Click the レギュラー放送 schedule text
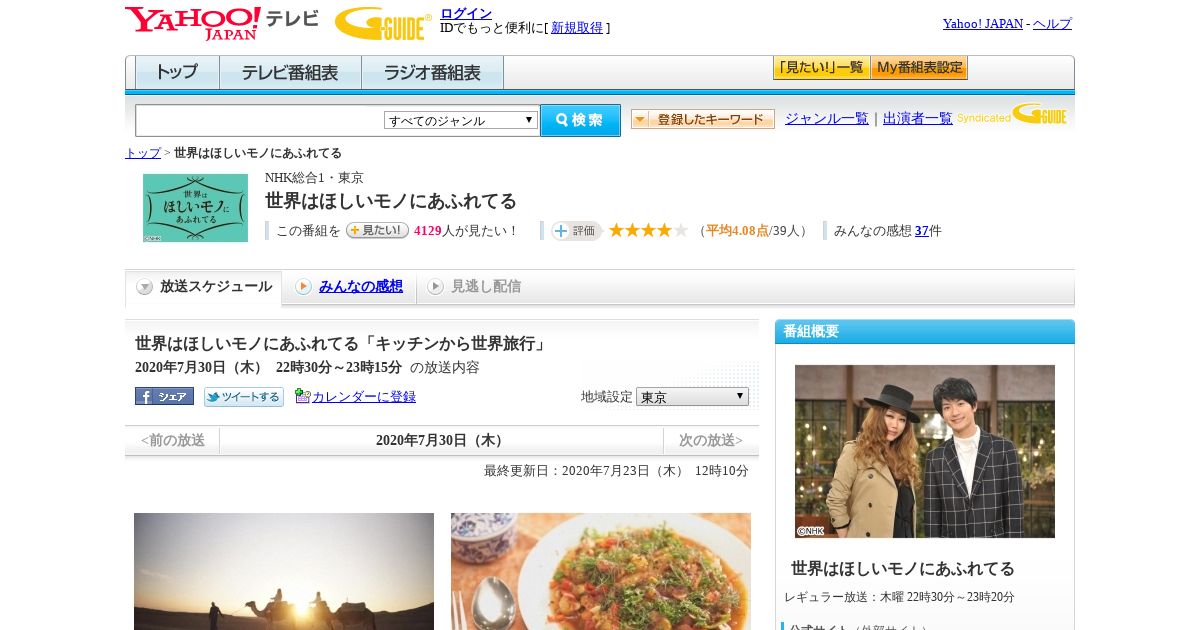 click(x=899, y=597)
